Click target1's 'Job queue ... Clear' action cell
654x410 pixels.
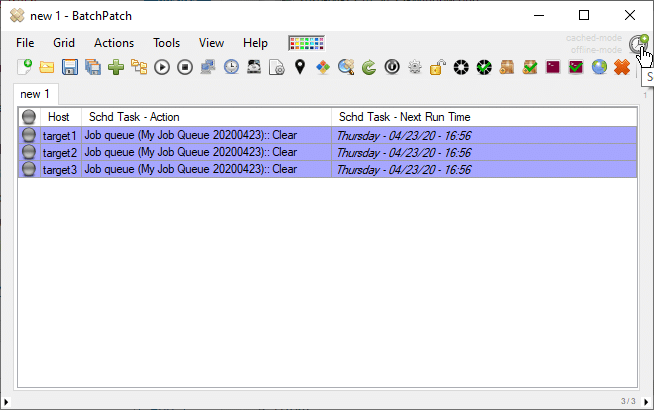pyautogui.click(x=206, y=136)
